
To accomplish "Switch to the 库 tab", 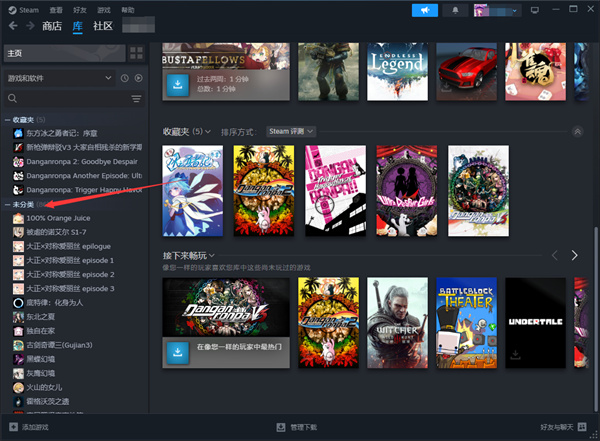I will click(x=77, y=26).
